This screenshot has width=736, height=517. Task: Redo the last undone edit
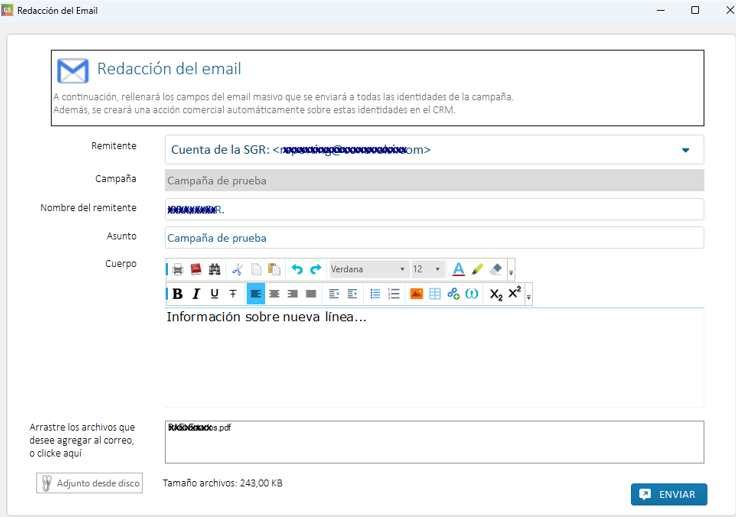[316, 269]
